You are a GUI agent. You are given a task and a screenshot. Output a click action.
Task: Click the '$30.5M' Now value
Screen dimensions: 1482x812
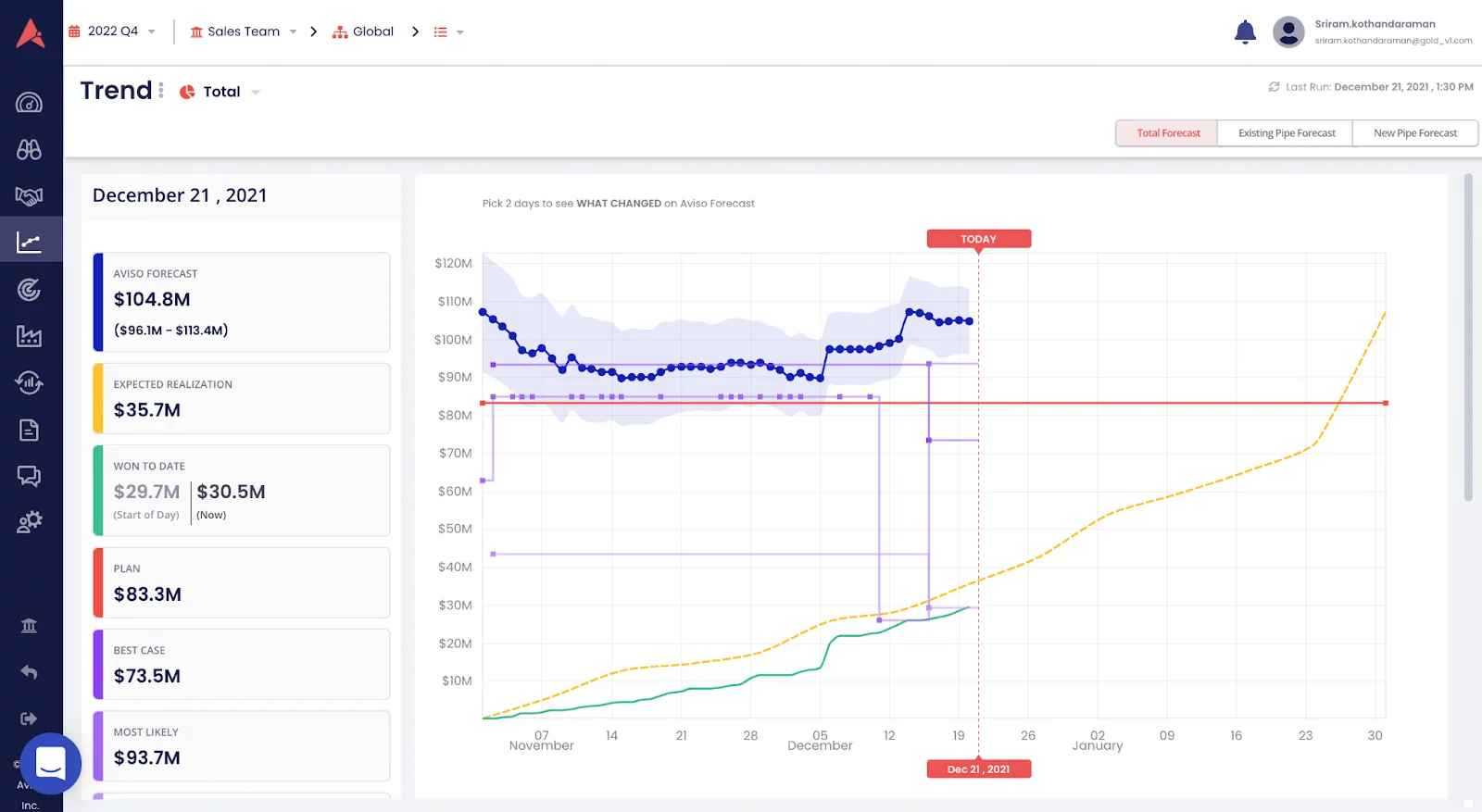click(x=231, y=492)
